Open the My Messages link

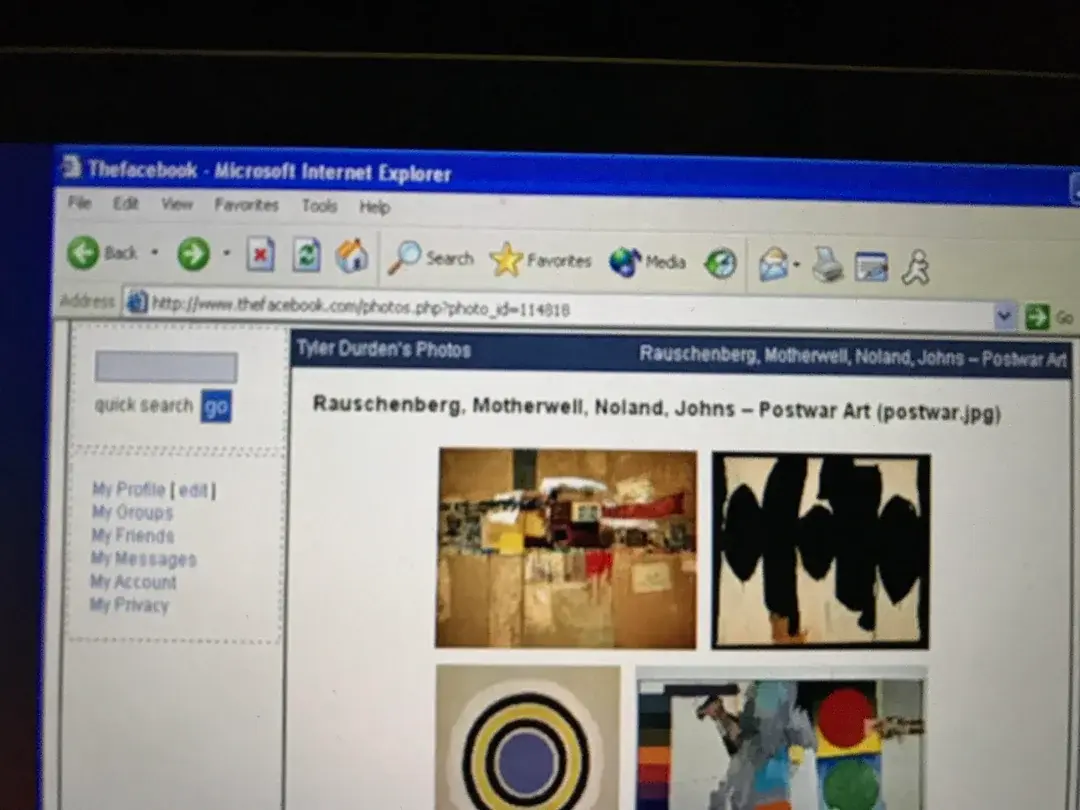click(x=143, y=559)
